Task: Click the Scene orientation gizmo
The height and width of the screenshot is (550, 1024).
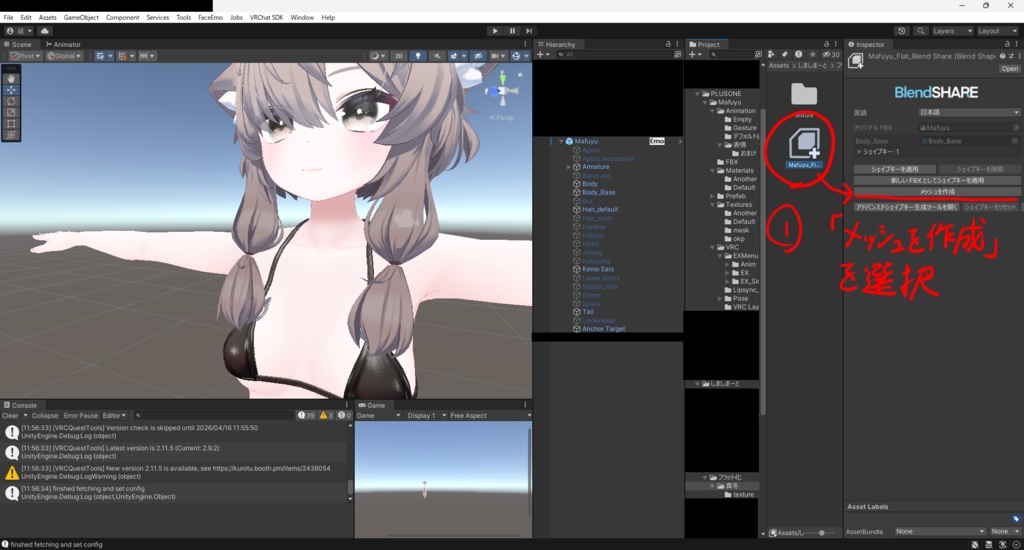Action: (x=502, y=91)
